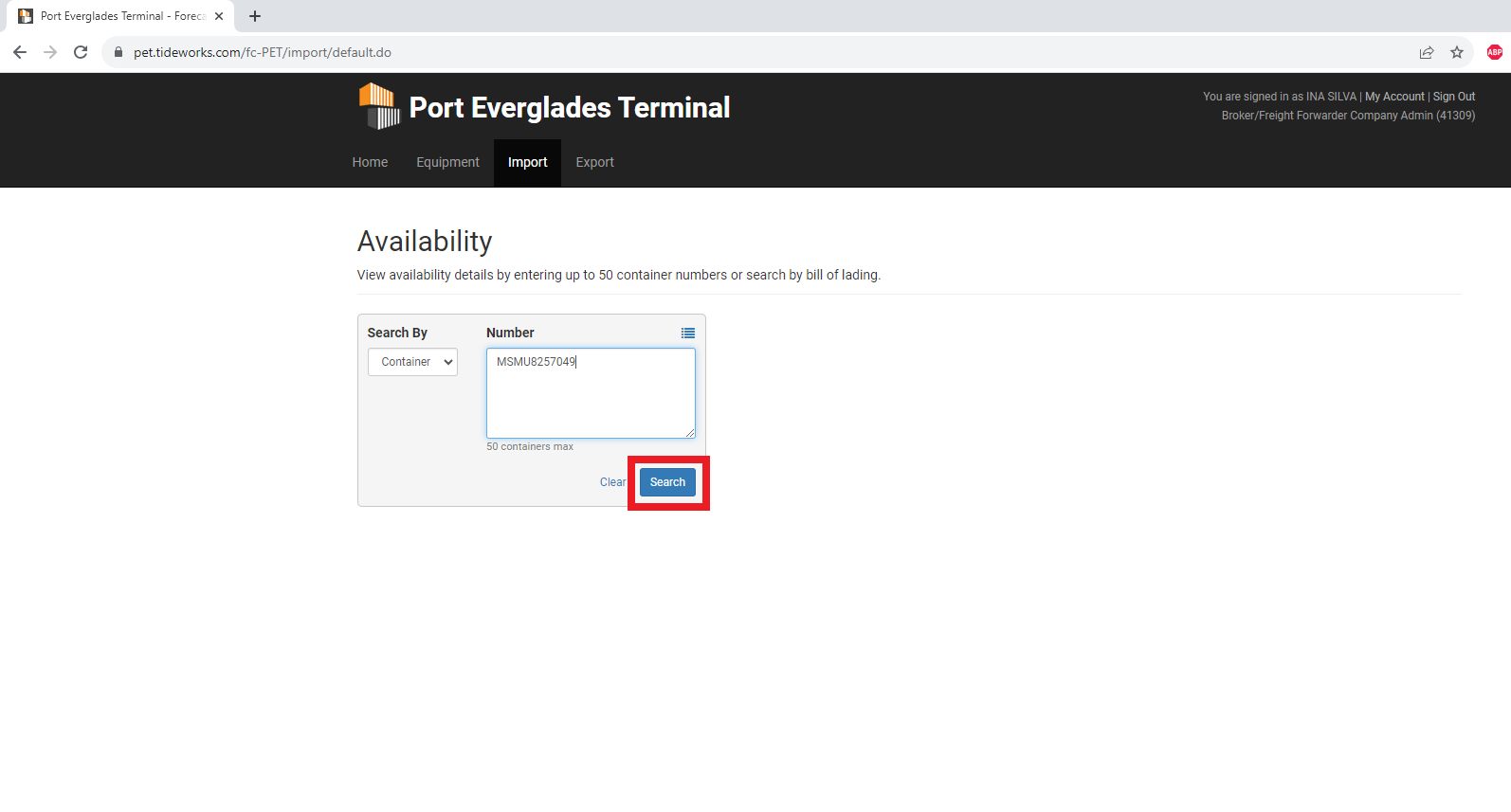This screenshot has width=1511, height=812.
Task: Open the Equipment menu item
Action: 447,162
